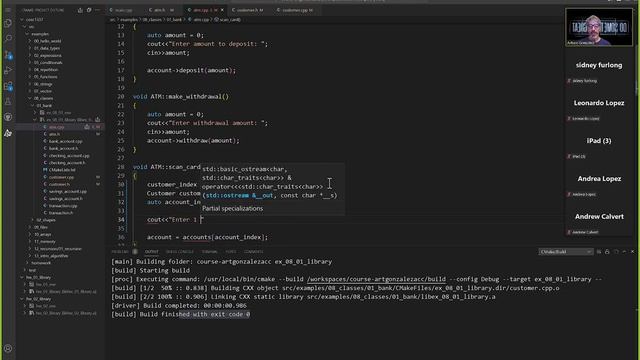Collapse the 01_bank folder
Image resolution: width=640 pixels, height=360 pixels.
pyautogui.click(x=44, y=106)
